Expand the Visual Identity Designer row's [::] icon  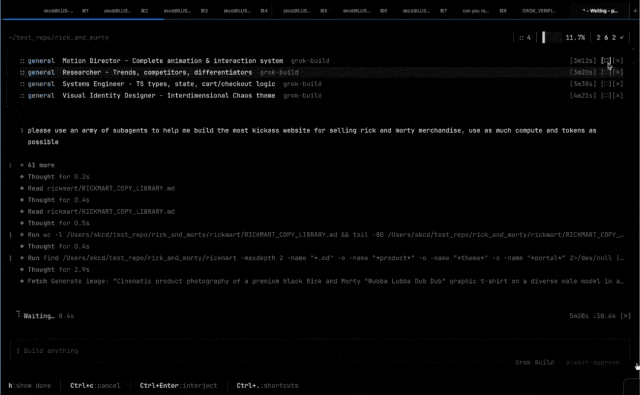[x=606, y=95]
